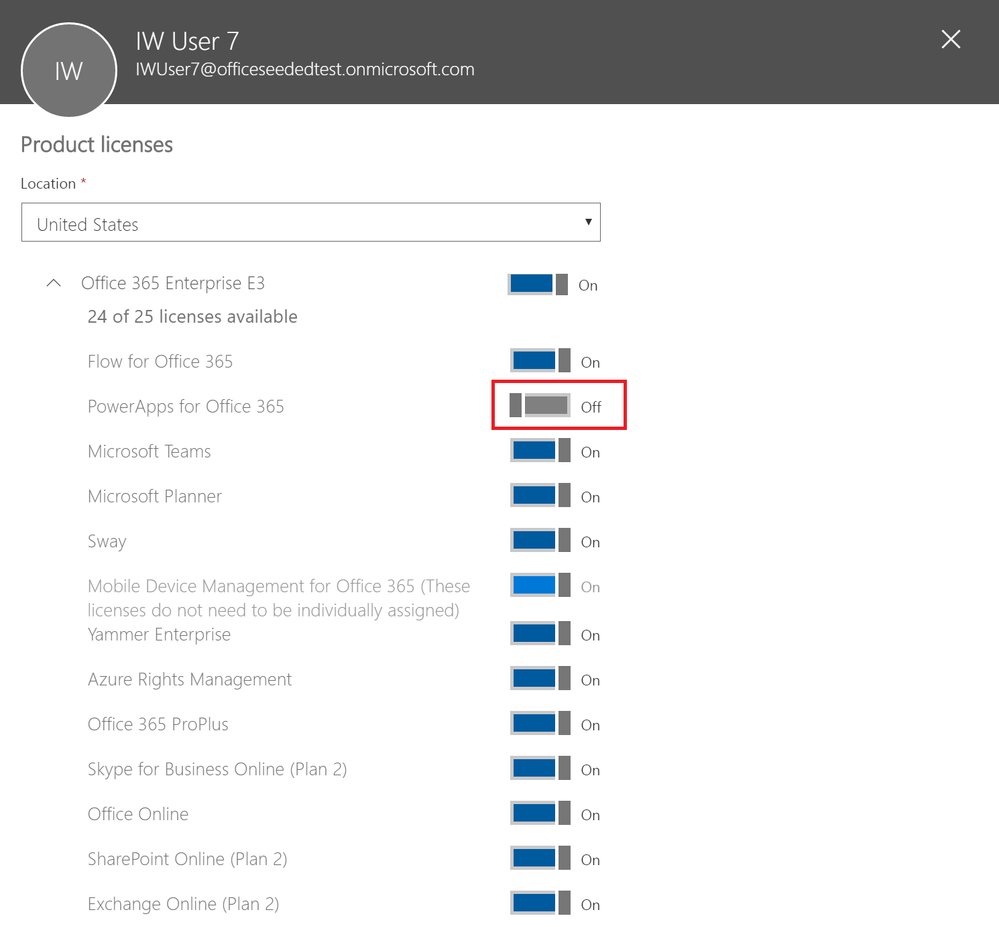This screenshot has height=927, width=999.
Task: Turn off Exchange Online (Plan 2)
Action: pos(540,903)
